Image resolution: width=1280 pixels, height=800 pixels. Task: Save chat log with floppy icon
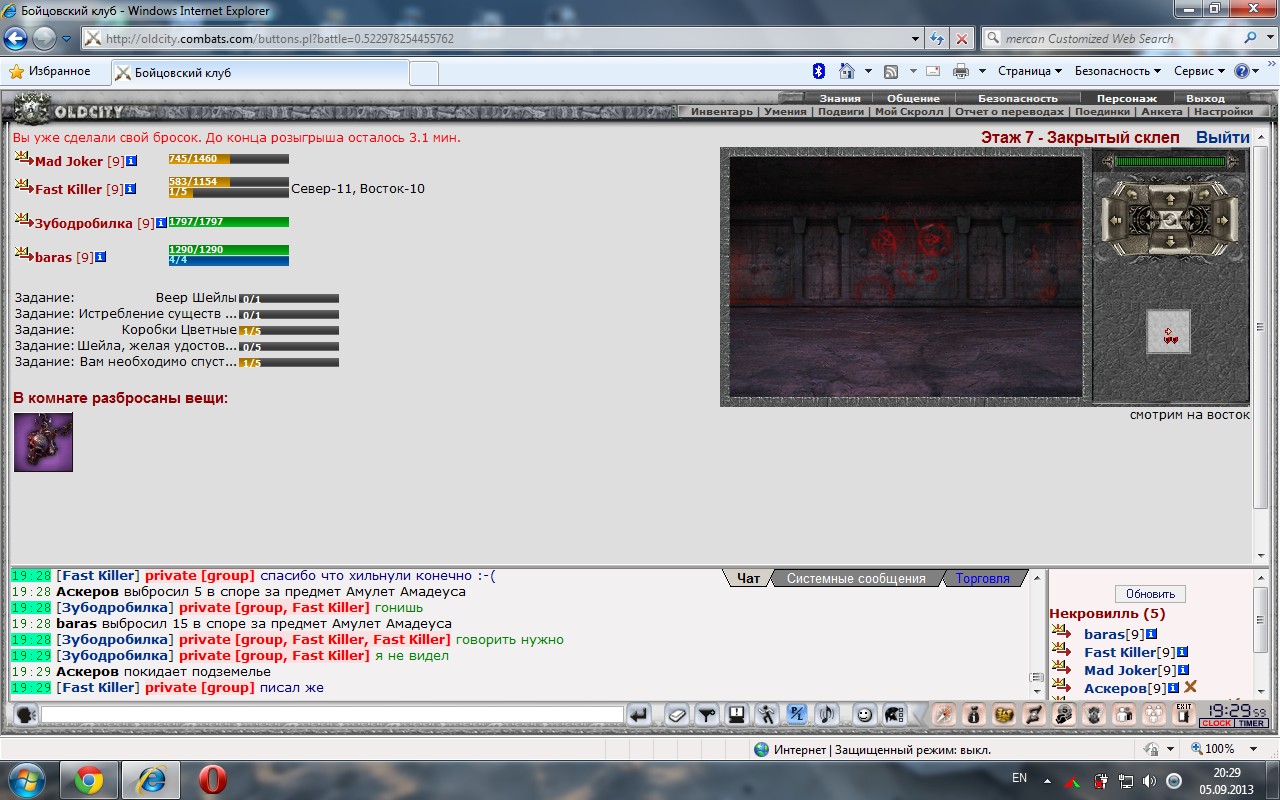[x=737, y=715]
